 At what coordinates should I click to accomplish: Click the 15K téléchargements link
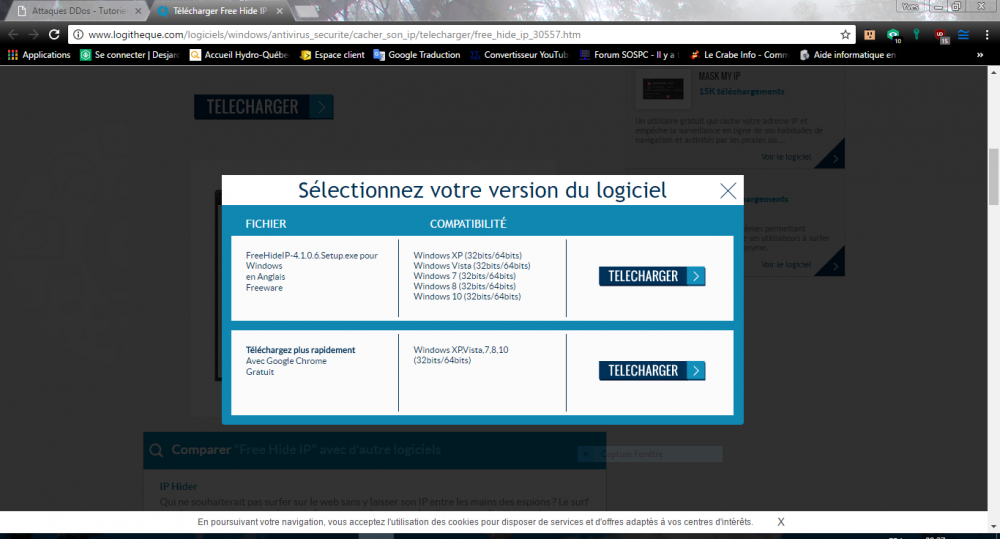pyautogui.click(x=741, y=91)
